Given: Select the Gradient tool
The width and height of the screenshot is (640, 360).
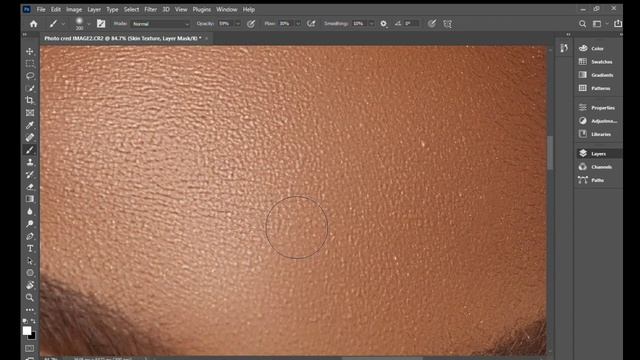Looking at the screenshot, I should pos(30,199).
